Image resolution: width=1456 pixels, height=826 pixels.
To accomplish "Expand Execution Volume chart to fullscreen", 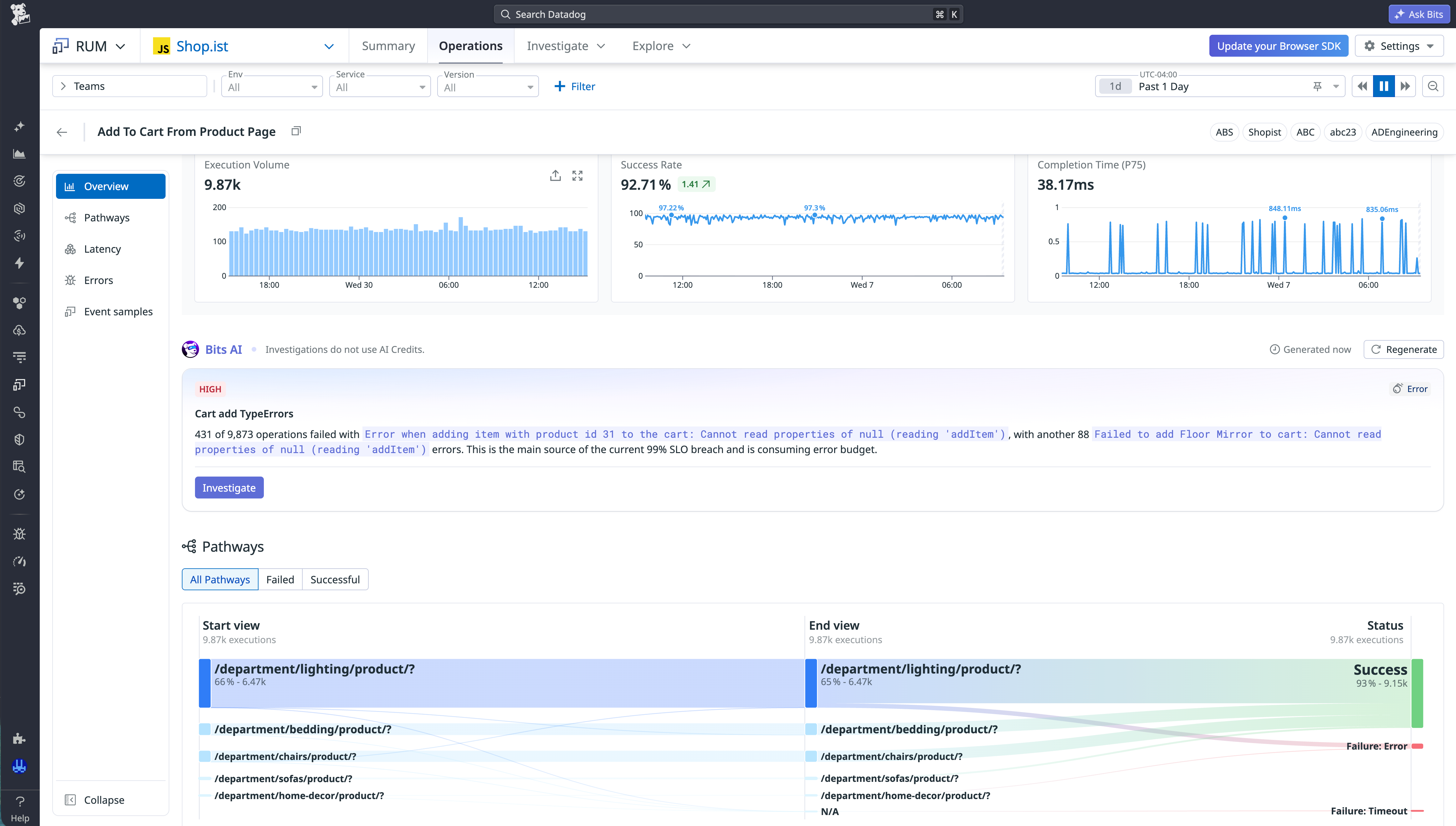I will (x=577, y=176).
